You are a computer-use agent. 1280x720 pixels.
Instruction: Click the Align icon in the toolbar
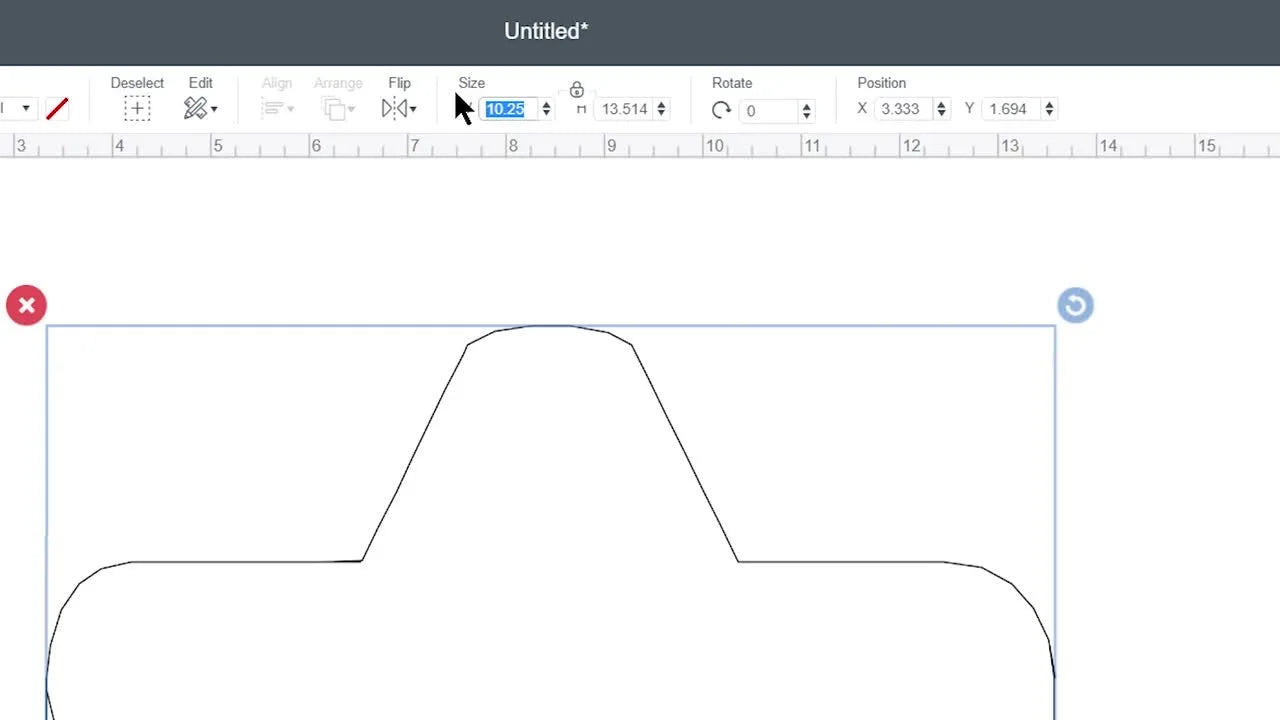pyautogui.click(x=272, y=108)
